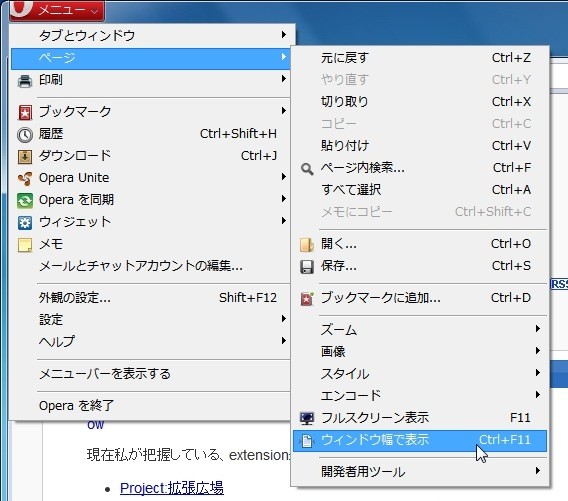Open the Project:拡張広場 link
The image size is (568, 501).
(172, 488)
